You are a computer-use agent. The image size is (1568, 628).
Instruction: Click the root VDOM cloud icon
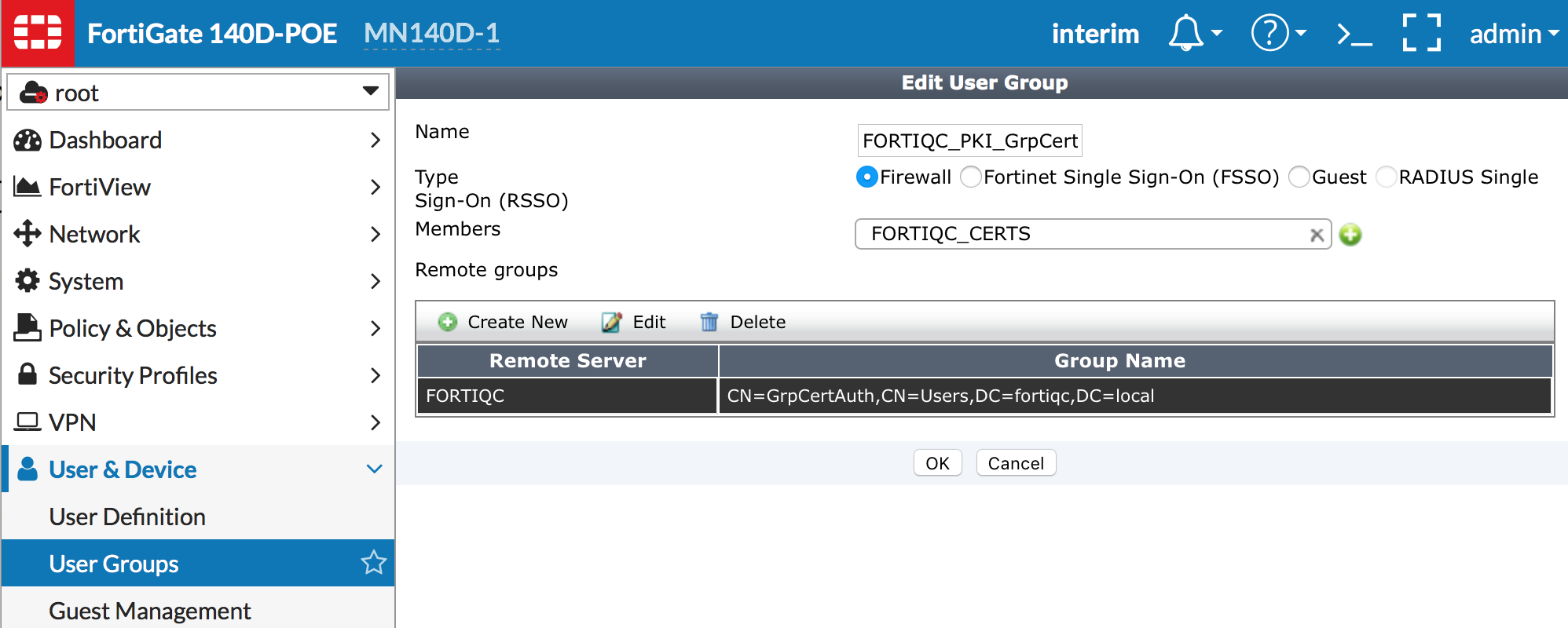[x=34, y=93]
